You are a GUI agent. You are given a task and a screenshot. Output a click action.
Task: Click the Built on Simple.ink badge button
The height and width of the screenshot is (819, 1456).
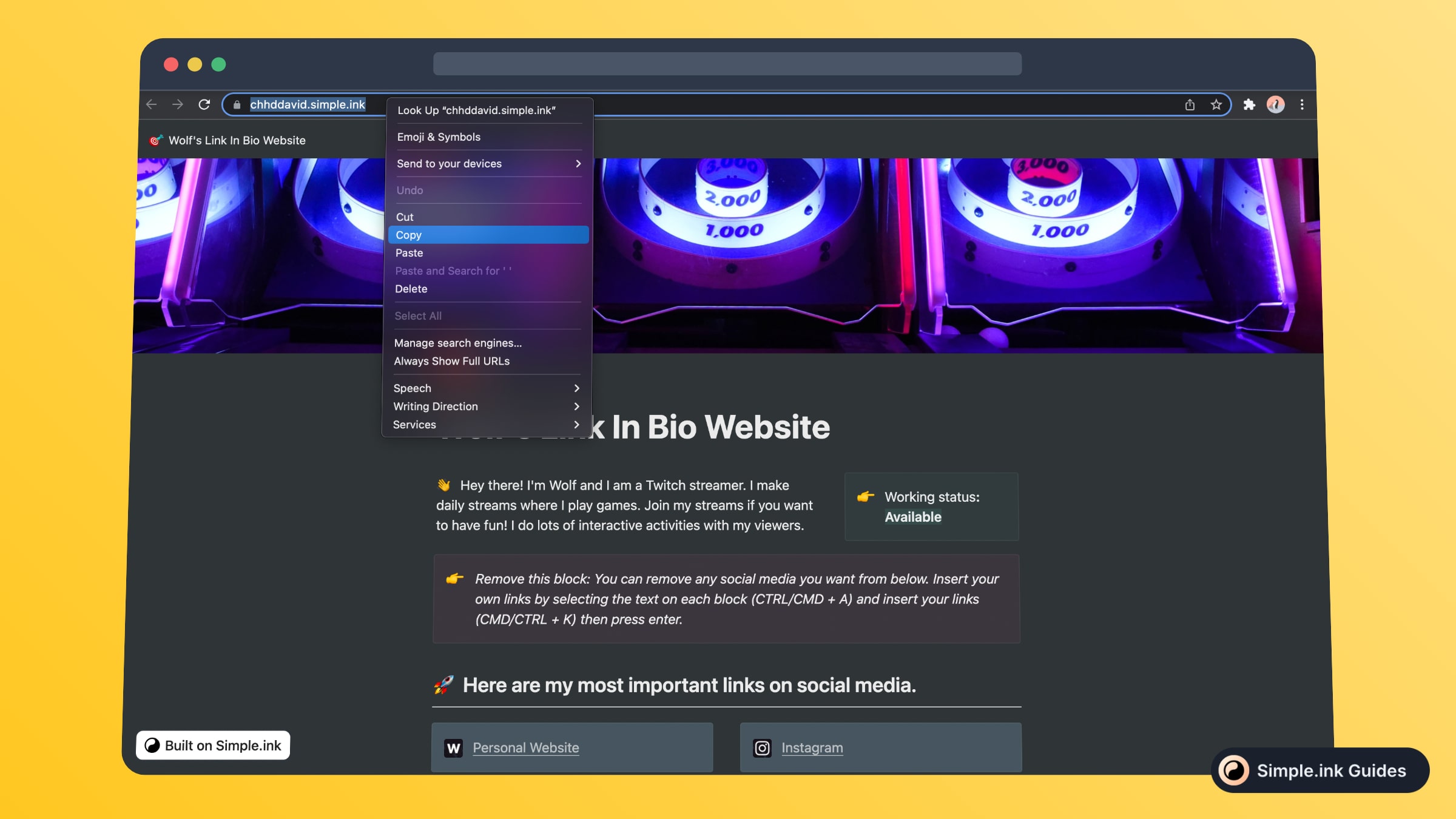tap(213, 745)
